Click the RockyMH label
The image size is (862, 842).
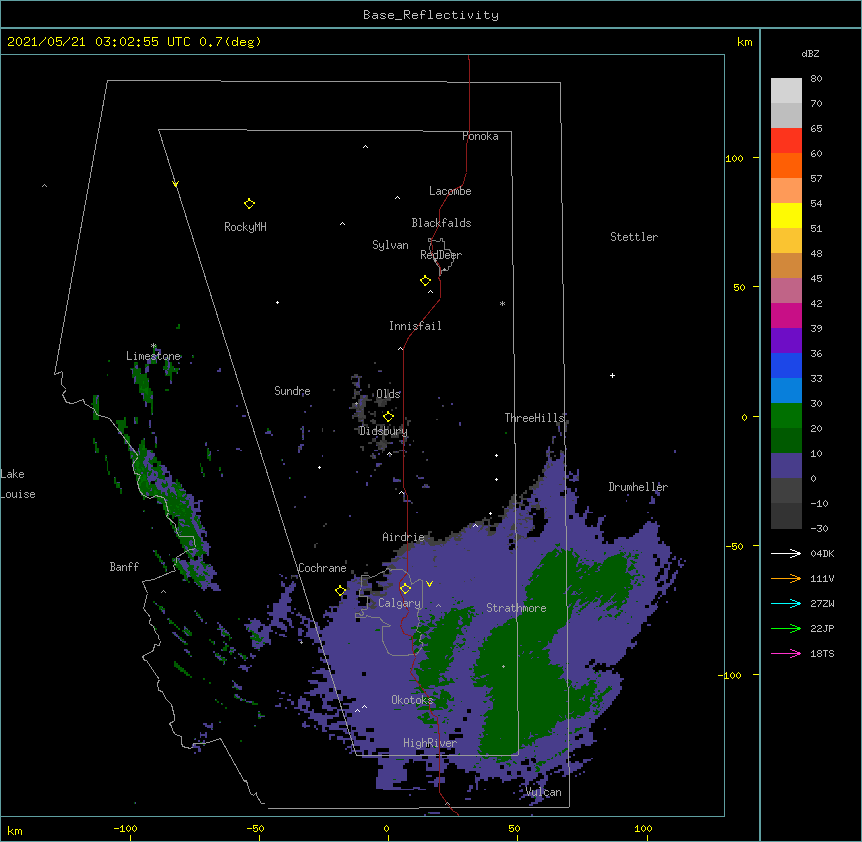[245, 227]
